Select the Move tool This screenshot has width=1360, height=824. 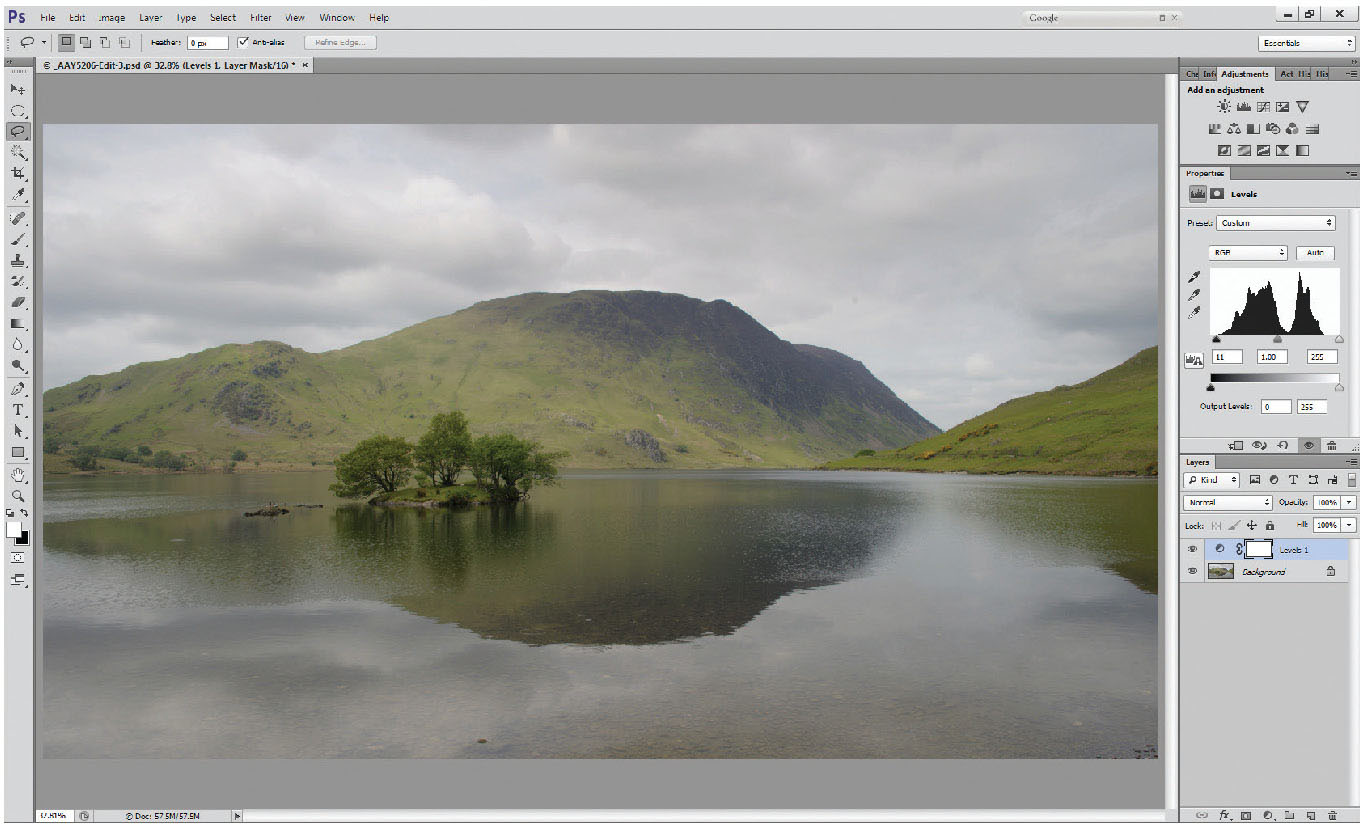[x=18, y=90]
